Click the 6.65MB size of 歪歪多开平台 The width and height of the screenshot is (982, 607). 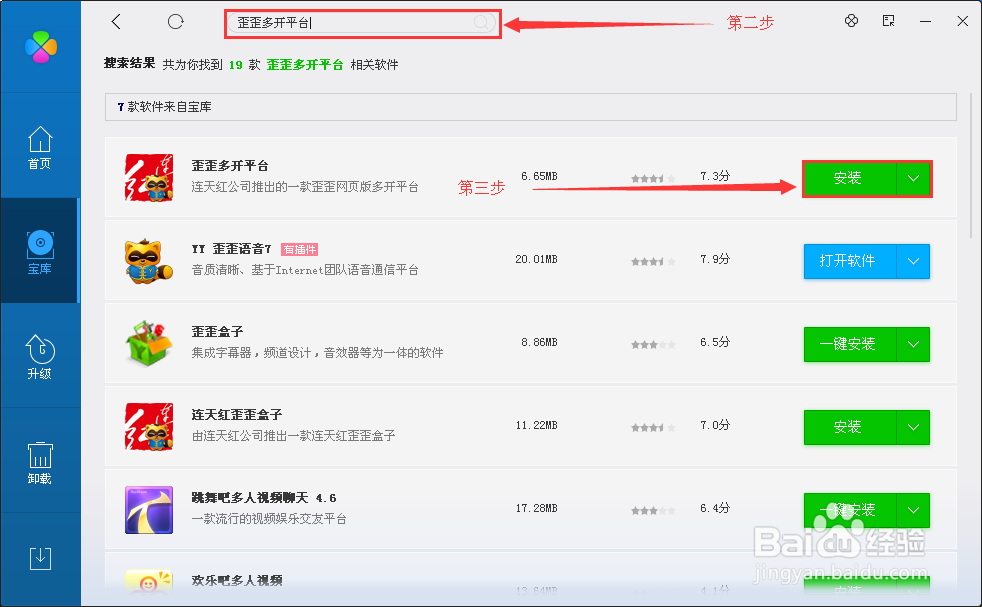coord(539,177)
